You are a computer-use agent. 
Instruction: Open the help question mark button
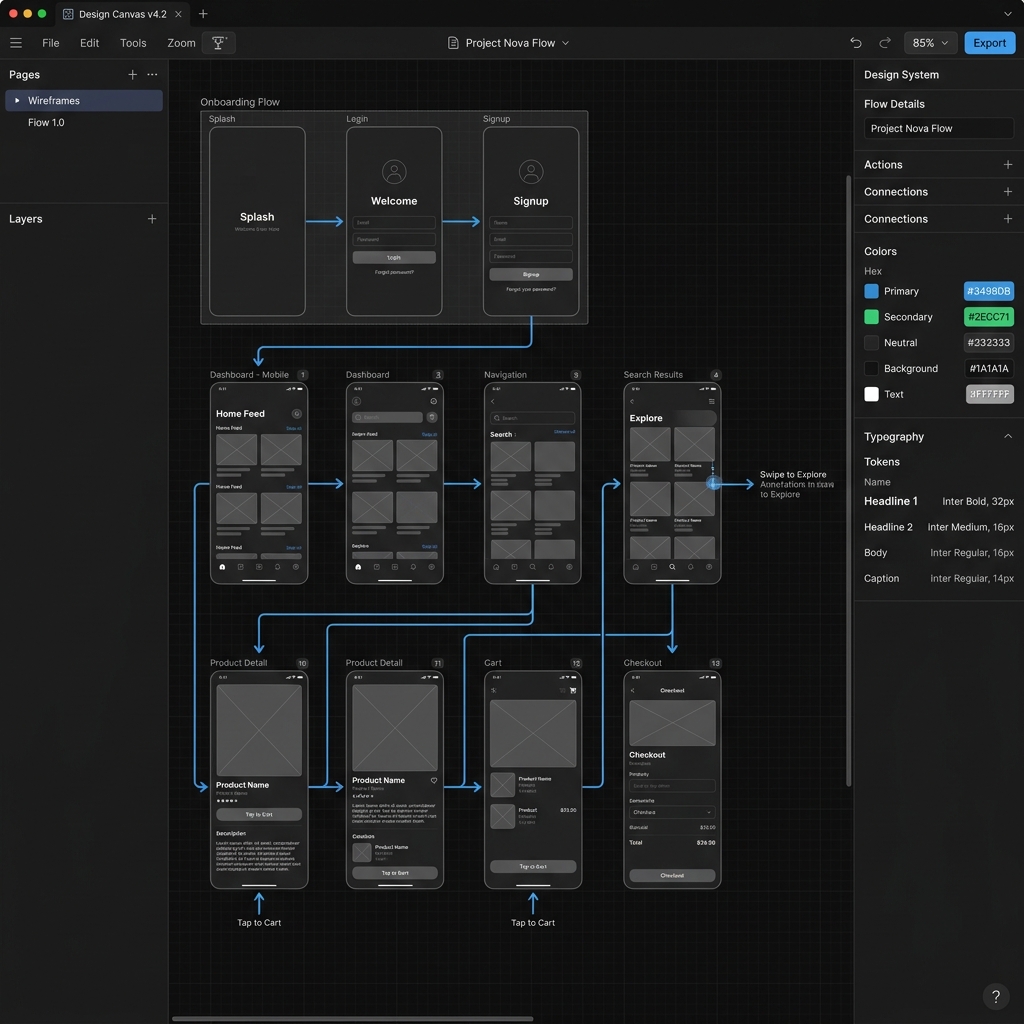[995, 996]
